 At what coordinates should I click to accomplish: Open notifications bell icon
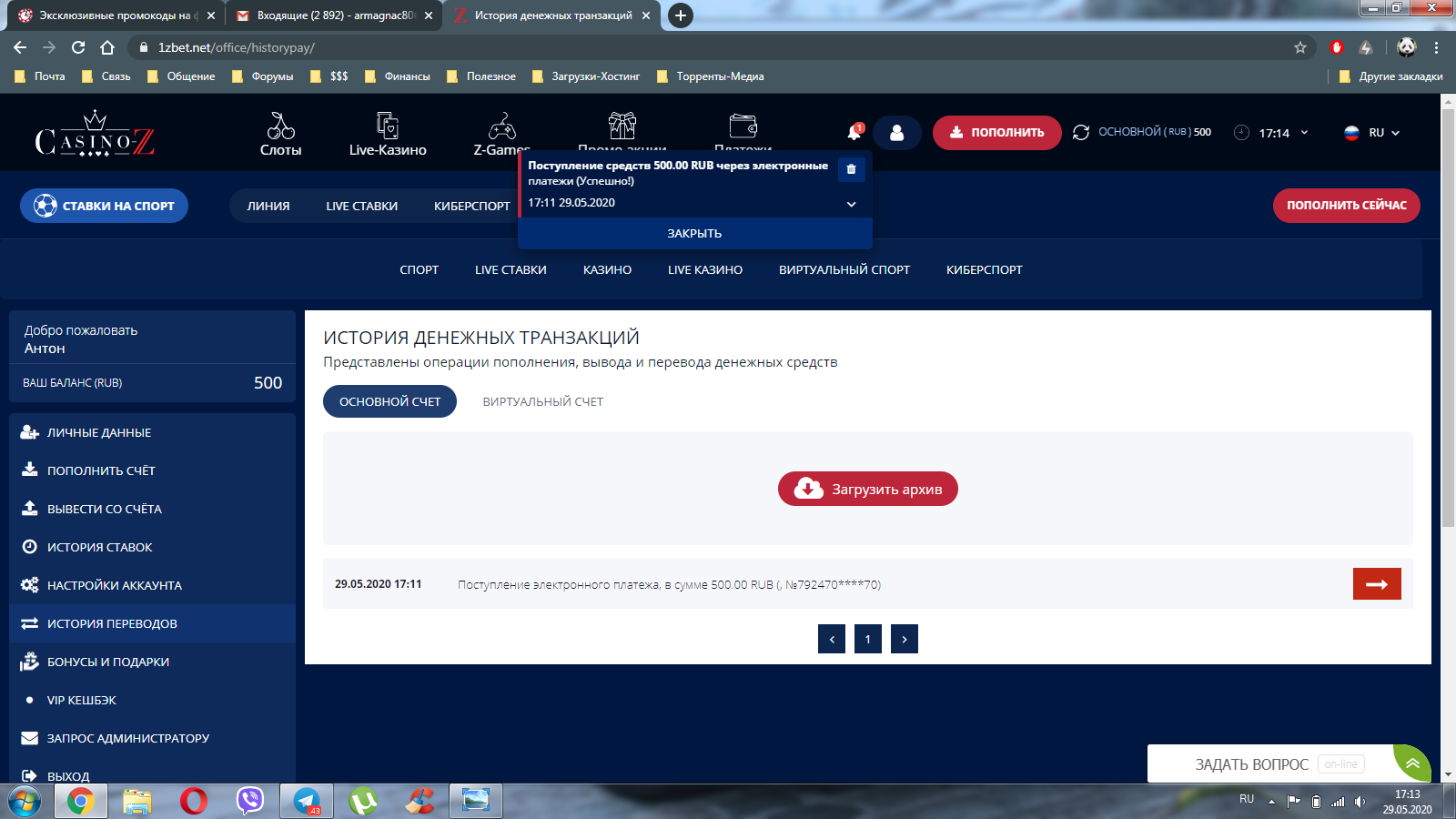pyautogui.click(x=854, y=133)
